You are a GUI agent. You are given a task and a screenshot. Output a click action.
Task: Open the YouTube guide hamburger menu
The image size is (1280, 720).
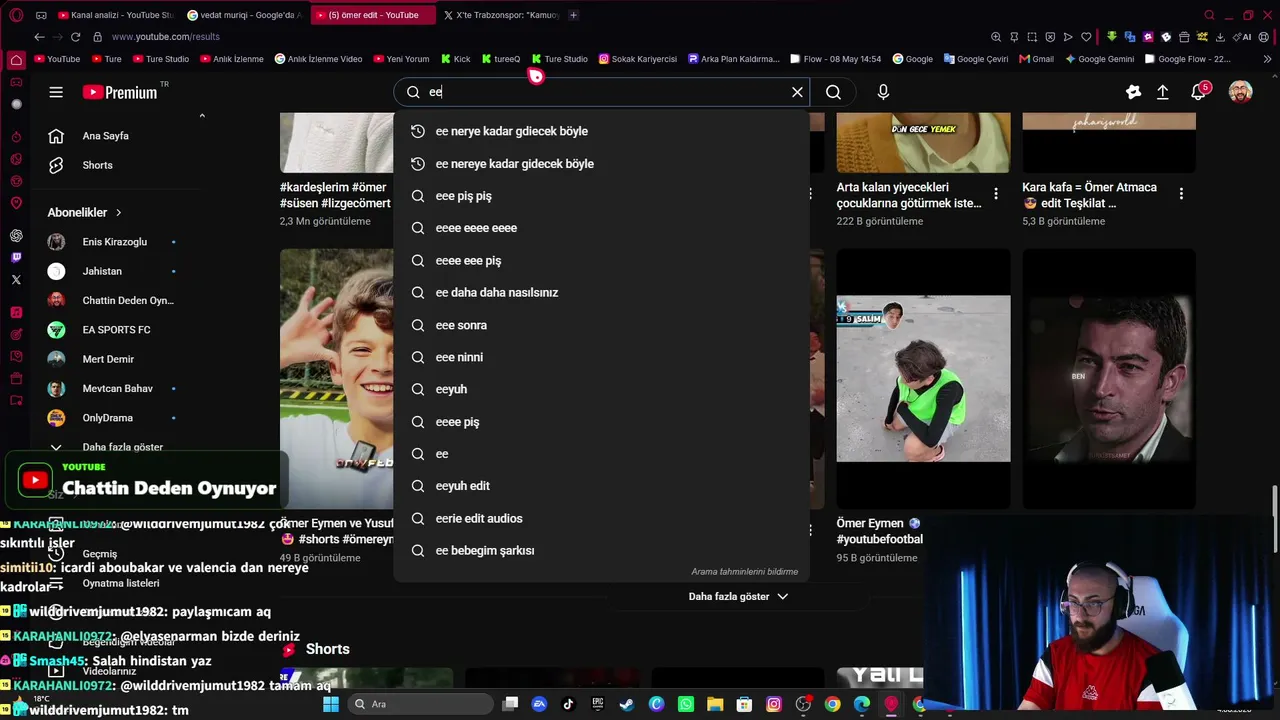click(56, 92)
